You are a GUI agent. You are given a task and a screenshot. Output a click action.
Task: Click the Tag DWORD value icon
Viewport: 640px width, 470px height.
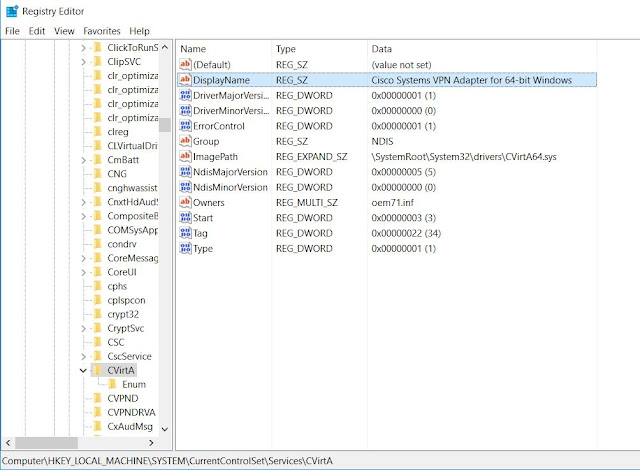point(185,233)
